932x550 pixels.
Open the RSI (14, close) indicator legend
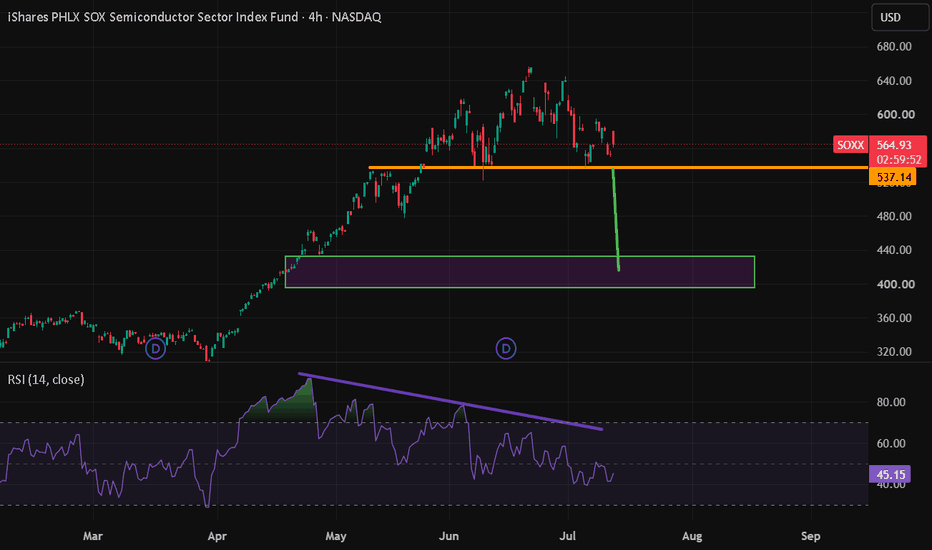pyautogui.click(x=46, y=379)
